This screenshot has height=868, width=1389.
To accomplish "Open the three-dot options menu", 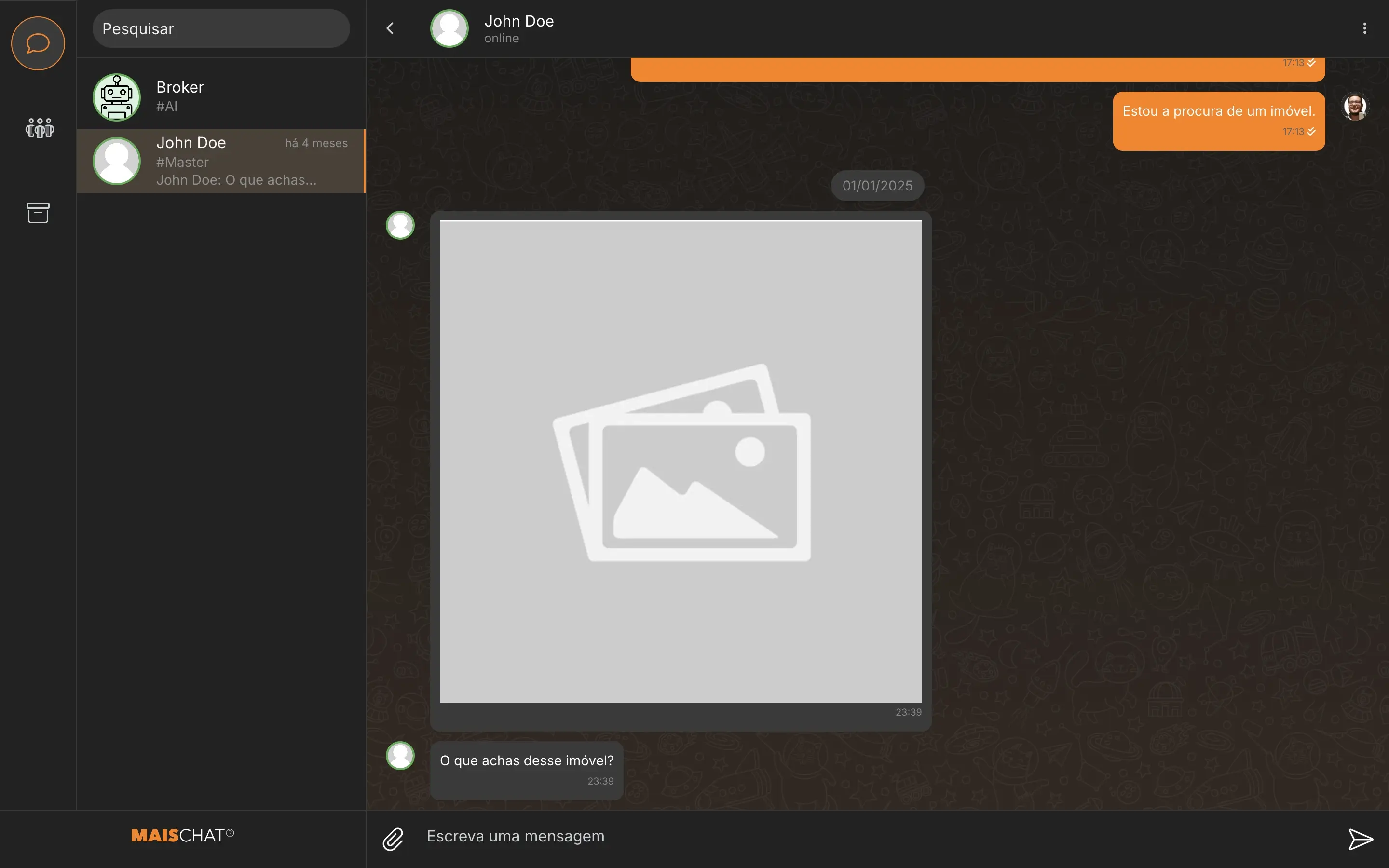I will click(1364, 28).
